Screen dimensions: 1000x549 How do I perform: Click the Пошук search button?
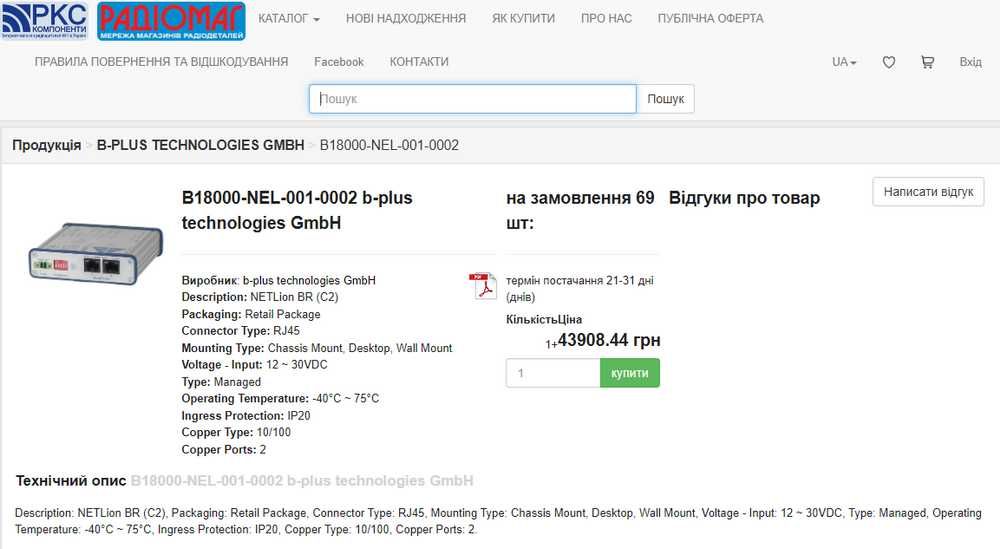pyautogui.click(x=665, y=99)
